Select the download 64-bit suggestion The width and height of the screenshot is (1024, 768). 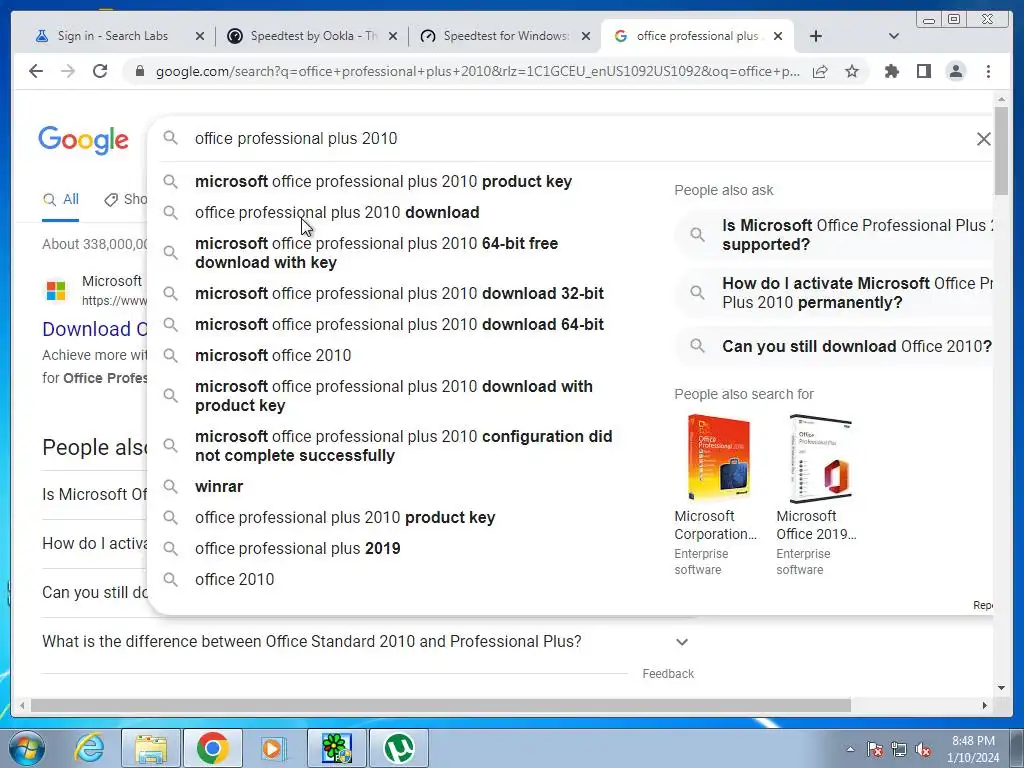point(399,325)
